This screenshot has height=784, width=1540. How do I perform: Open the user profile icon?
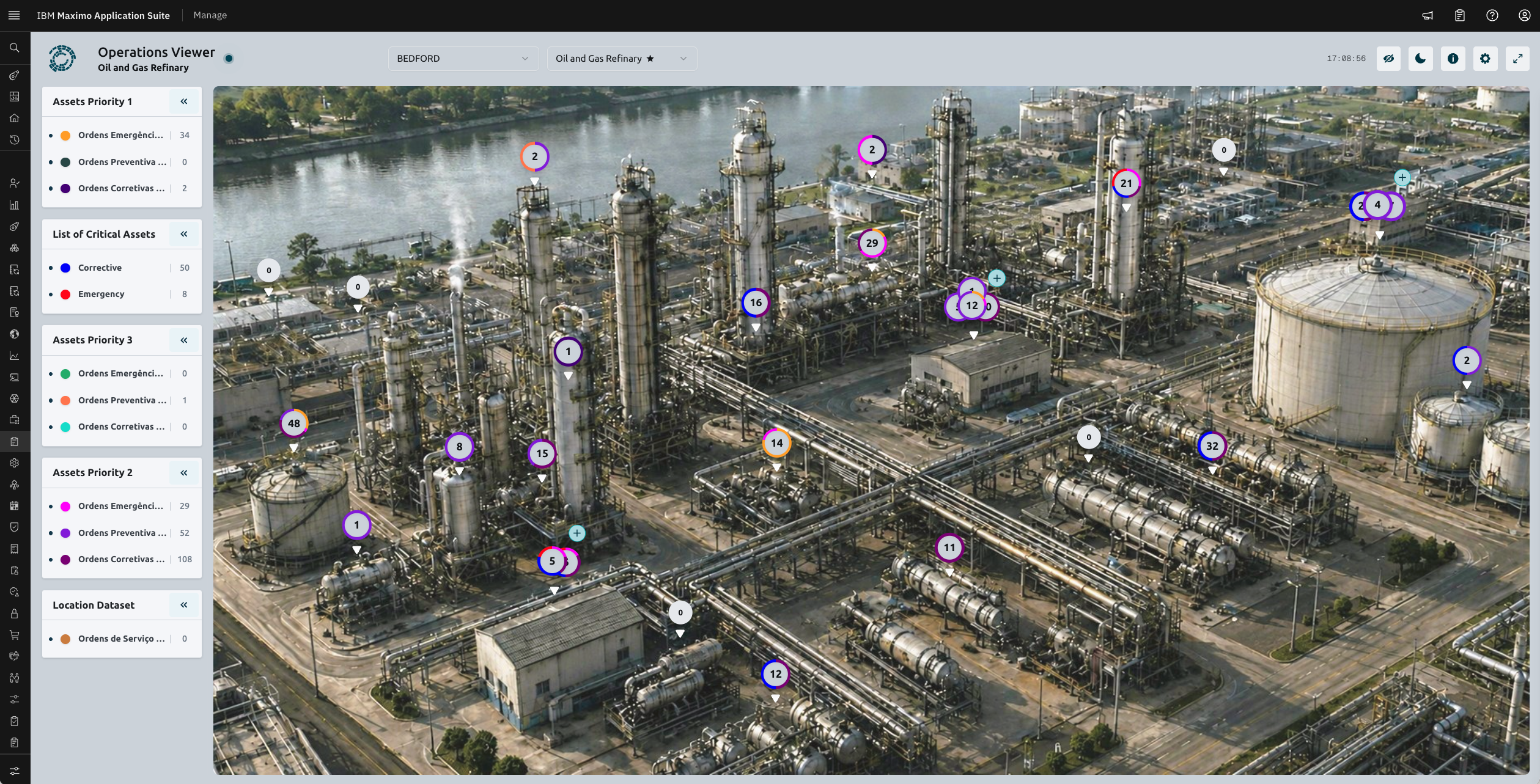pyautogui.click(x=1525, y=15)
